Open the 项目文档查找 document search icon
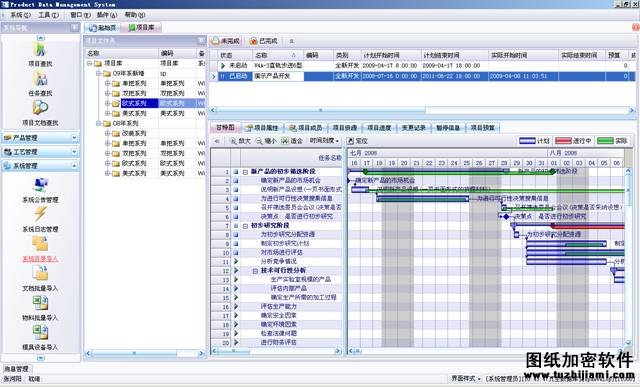640x387 pixels. point(40,108)
